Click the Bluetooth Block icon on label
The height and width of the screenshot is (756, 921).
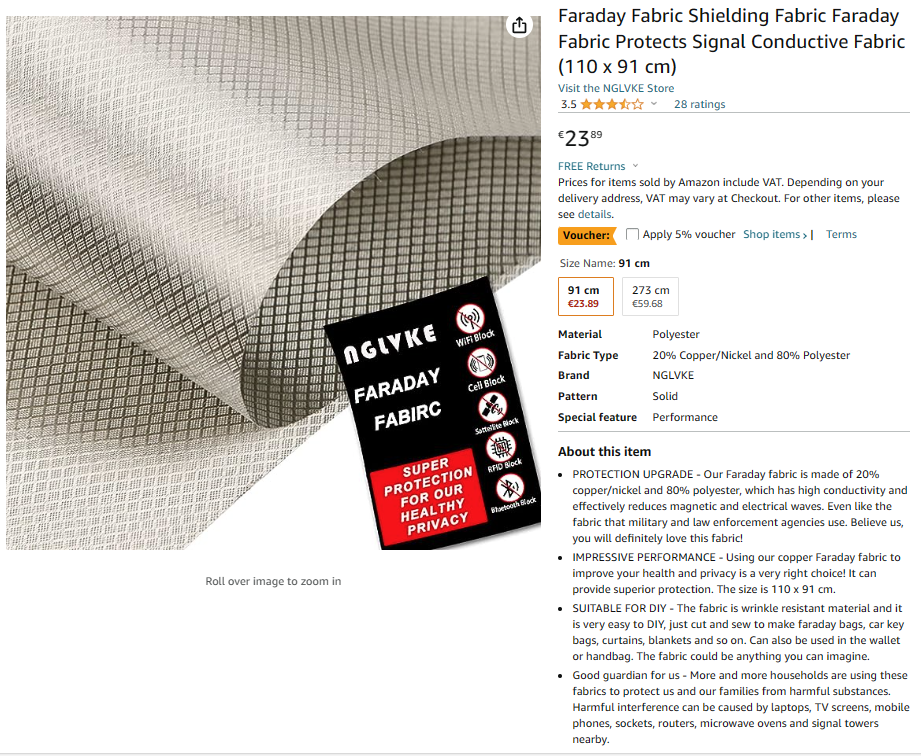click(x=510, y=489)
